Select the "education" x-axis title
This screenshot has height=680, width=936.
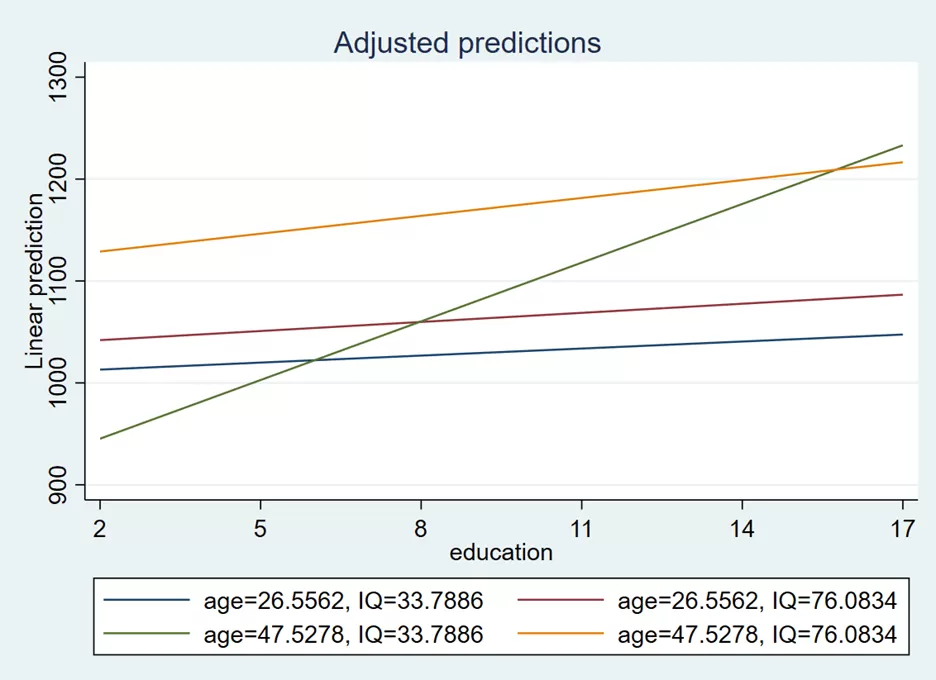pyautogui.click(x=501, y=552)
